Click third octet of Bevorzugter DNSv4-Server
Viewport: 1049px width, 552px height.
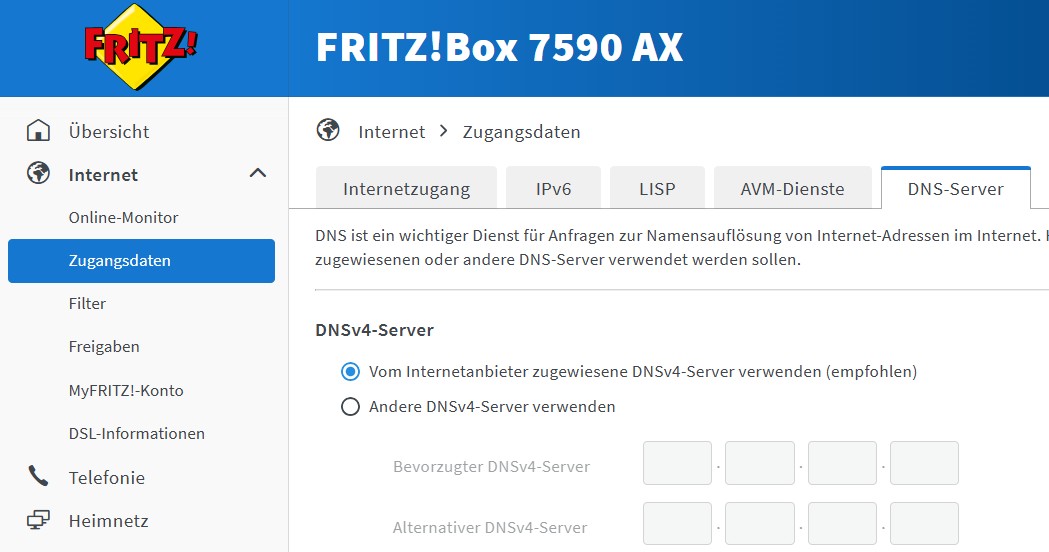tap(842, 463)
